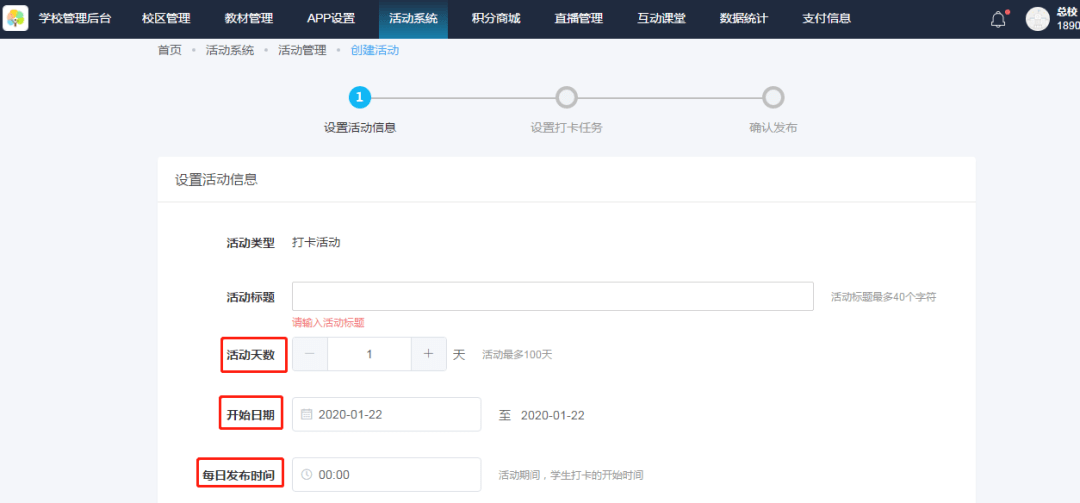Click the 请输入活动标题 error message
This screenshot has height=503, width=1080.
(x=328, y=322)
